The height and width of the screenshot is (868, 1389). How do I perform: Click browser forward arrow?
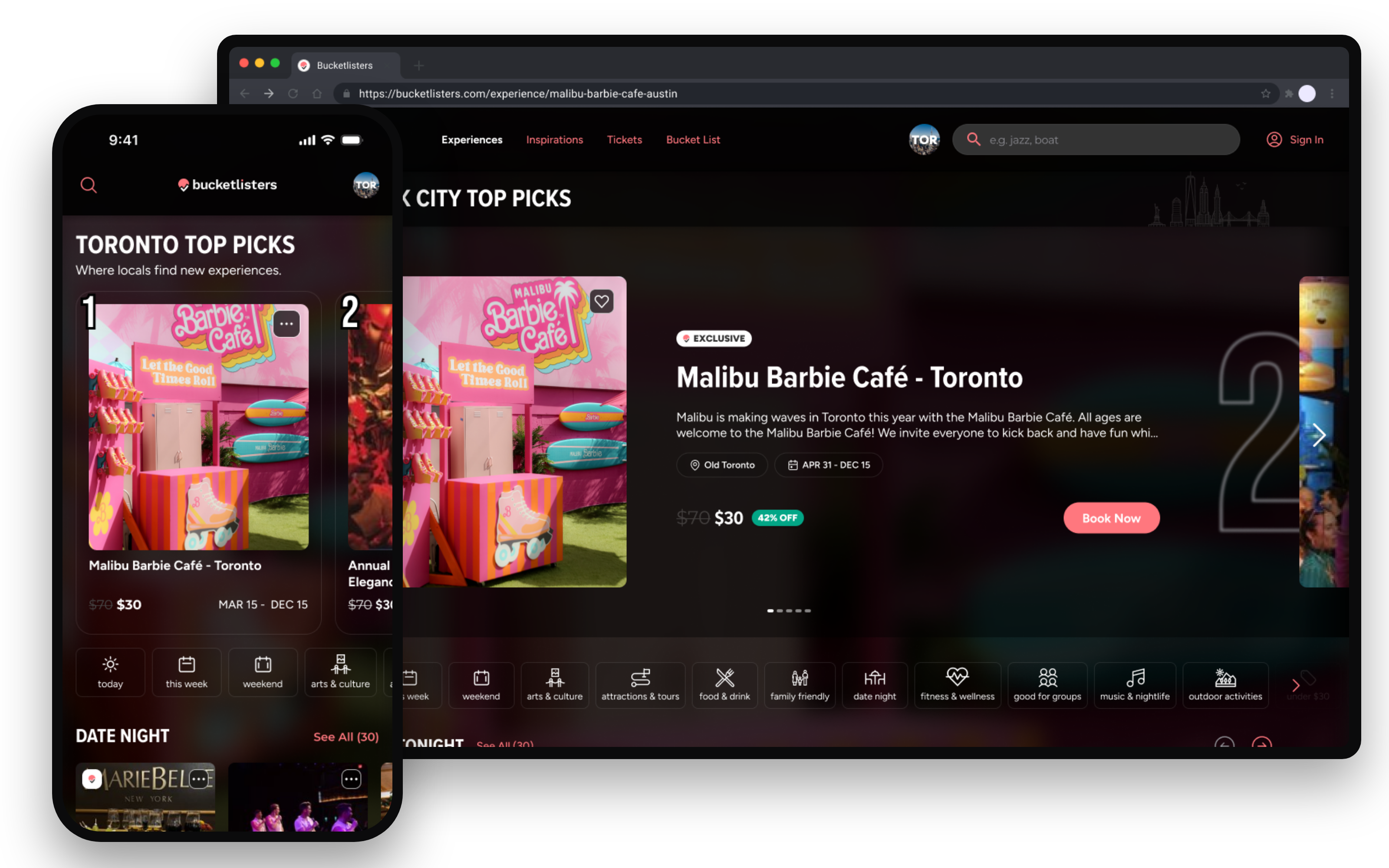269,94
